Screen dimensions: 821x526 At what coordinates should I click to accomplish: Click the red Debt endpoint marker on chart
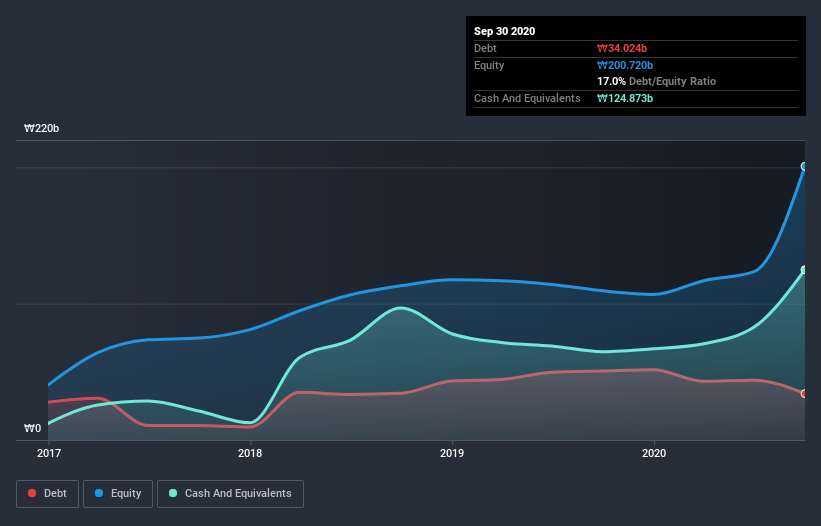(x=805, y=394)
